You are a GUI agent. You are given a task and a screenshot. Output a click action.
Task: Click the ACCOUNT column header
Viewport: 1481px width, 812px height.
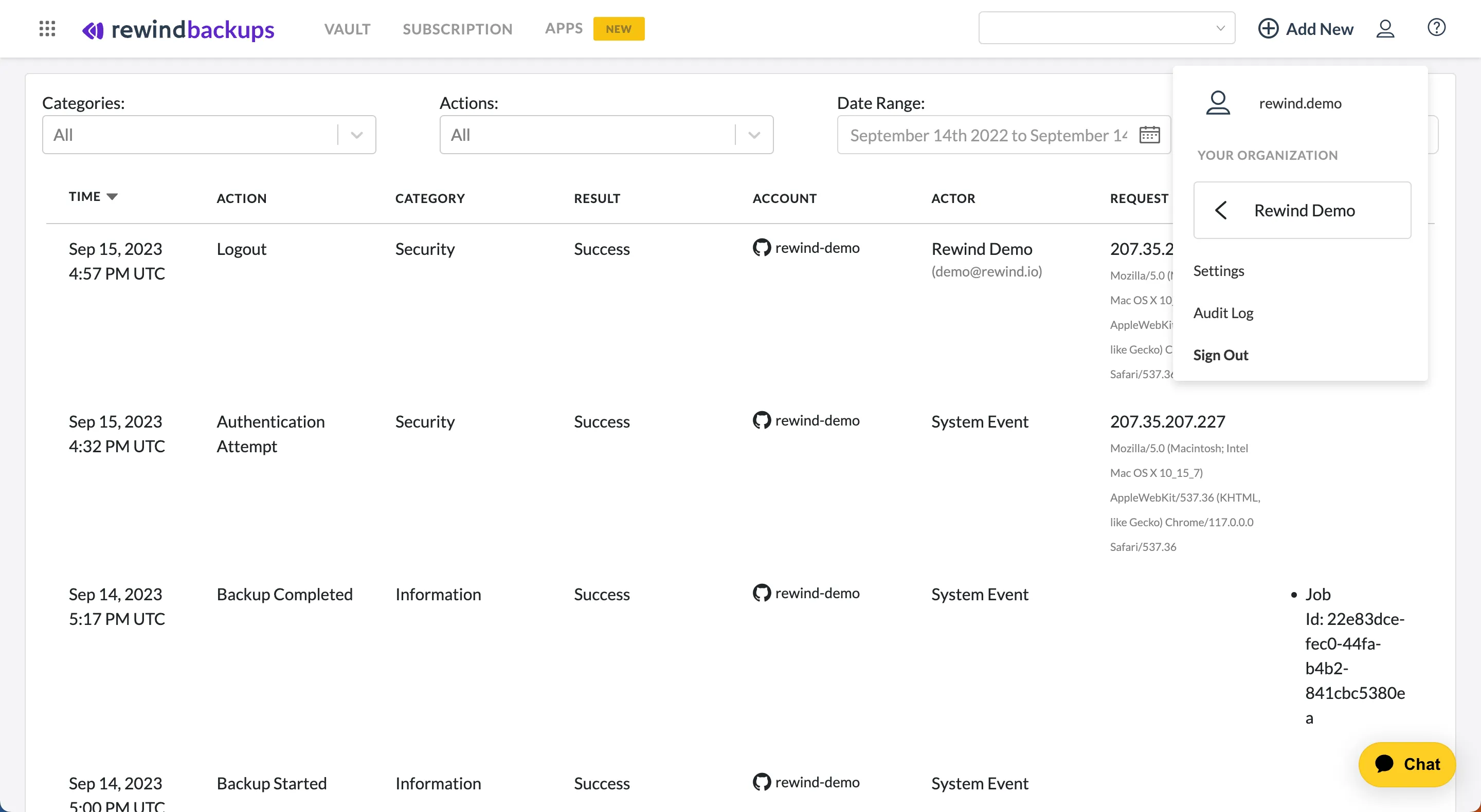(x=784, y=198)
